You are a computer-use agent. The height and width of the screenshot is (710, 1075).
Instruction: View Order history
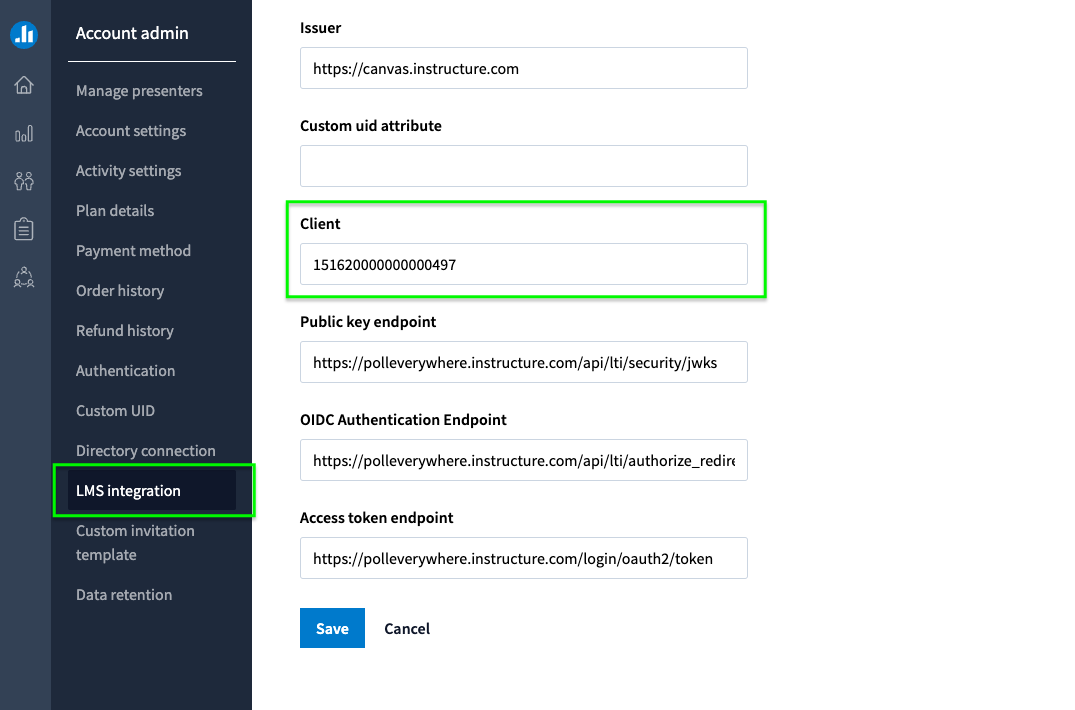click(120, 291)
